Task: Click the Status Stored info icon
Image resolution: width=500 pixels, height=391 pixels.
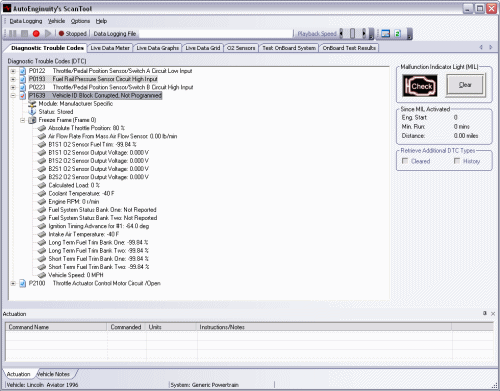Action: (32, 112)
